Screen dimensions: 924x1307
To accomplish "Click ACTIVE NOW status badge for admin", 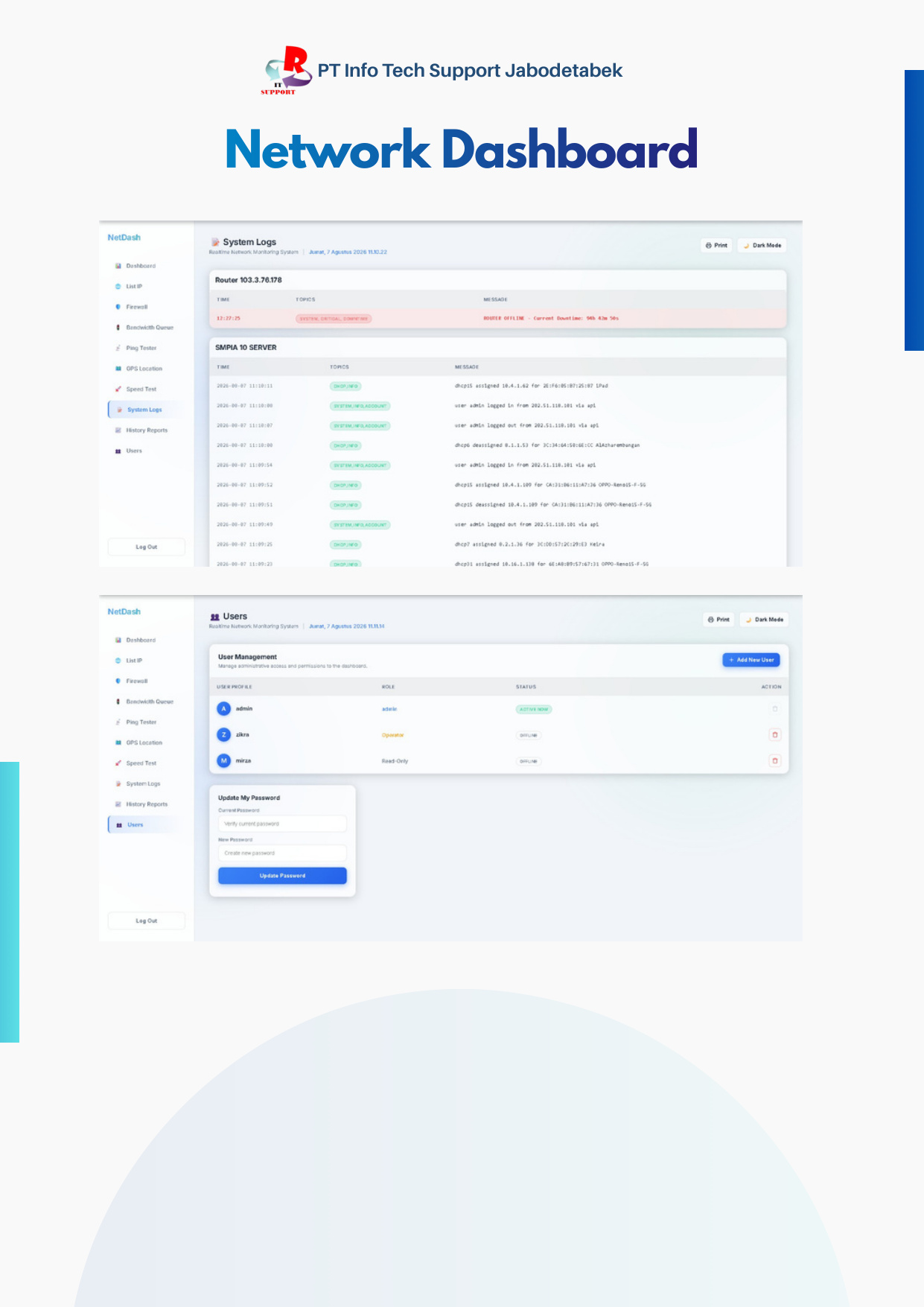I will (534, 710).
